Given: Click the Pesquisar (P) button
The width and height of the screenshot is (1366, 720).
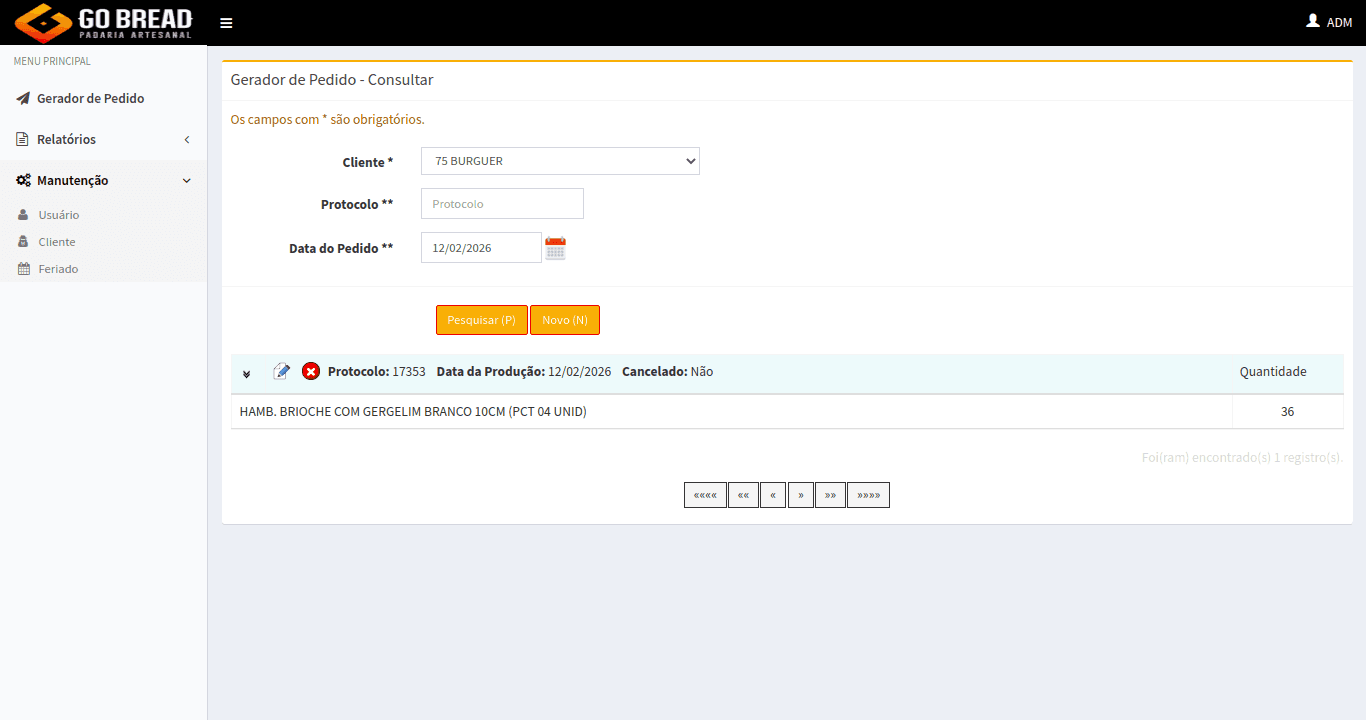Looking at the screenshot, I should coord(481,320).
